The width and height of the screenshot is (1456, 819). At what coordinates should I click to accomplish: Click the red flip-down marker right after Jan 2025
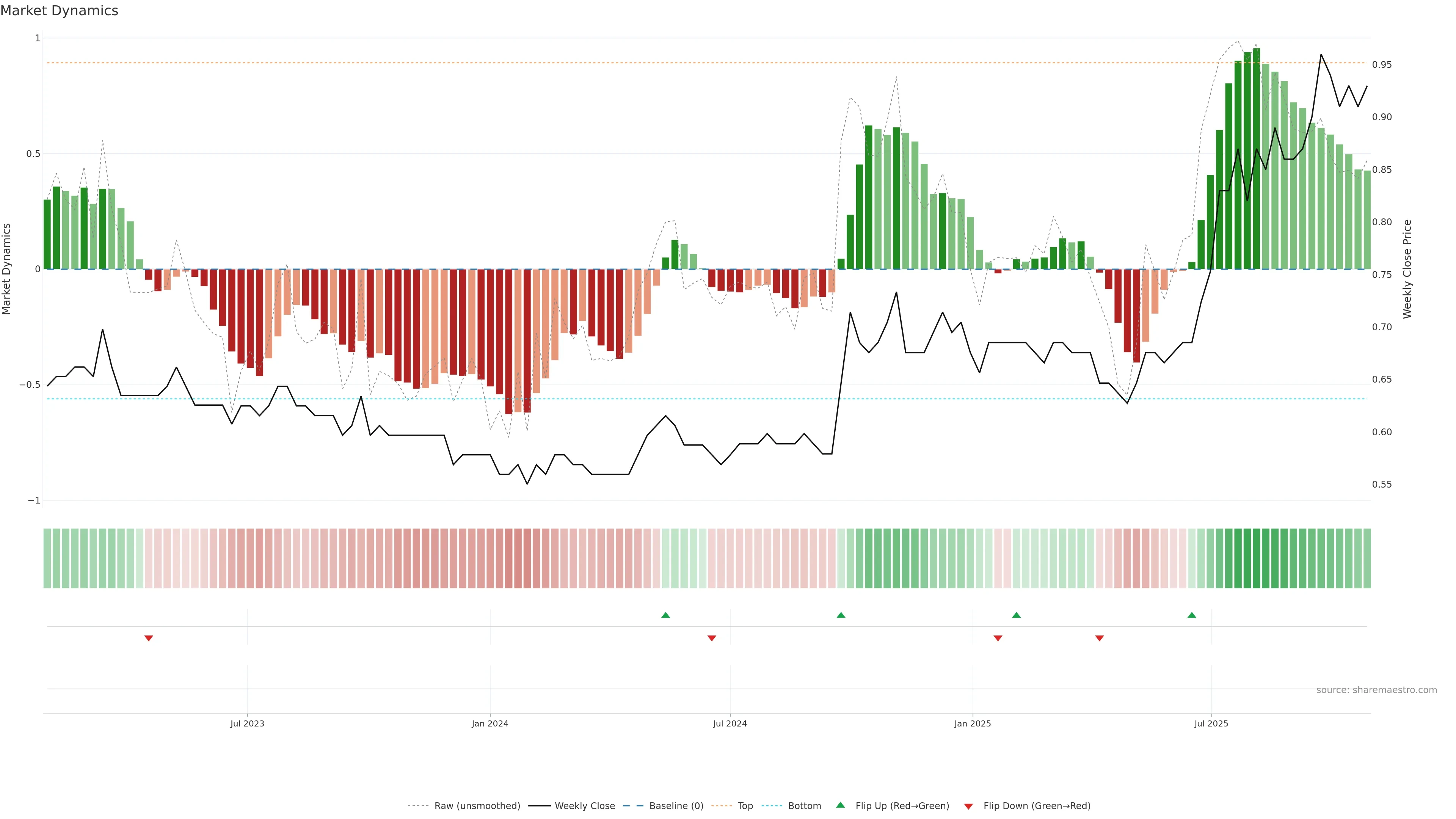click(x=998, y=638)
